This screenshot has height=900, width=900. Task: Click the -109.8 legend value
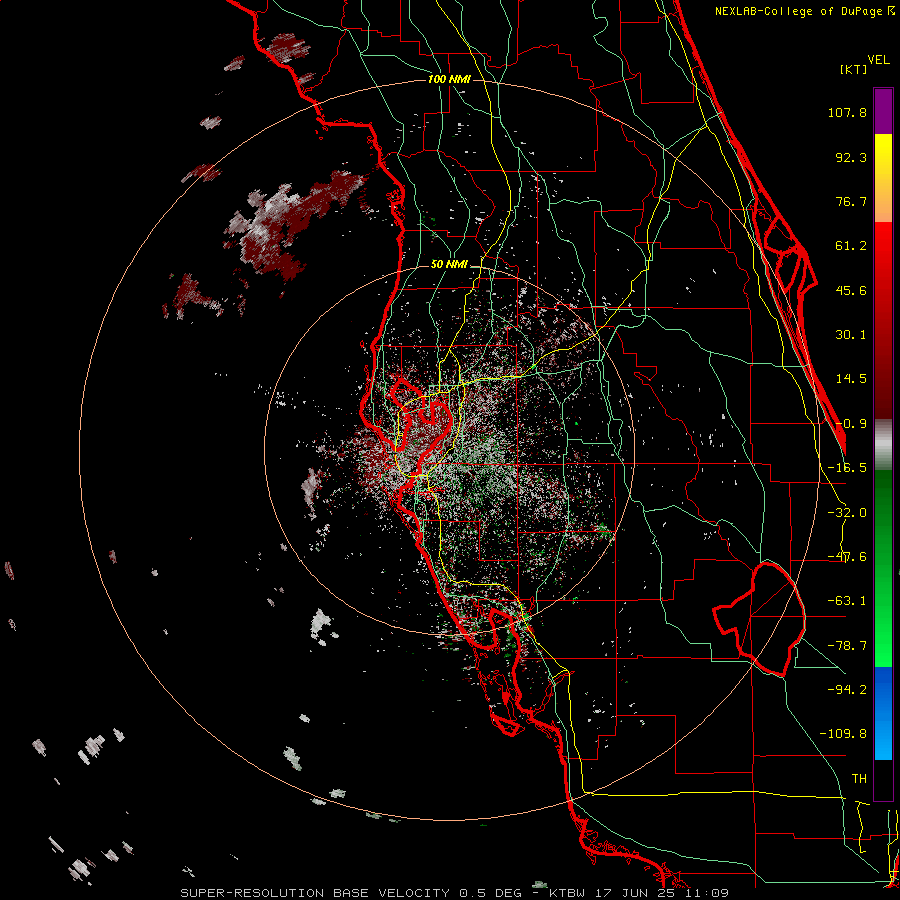tap(843, 734)
